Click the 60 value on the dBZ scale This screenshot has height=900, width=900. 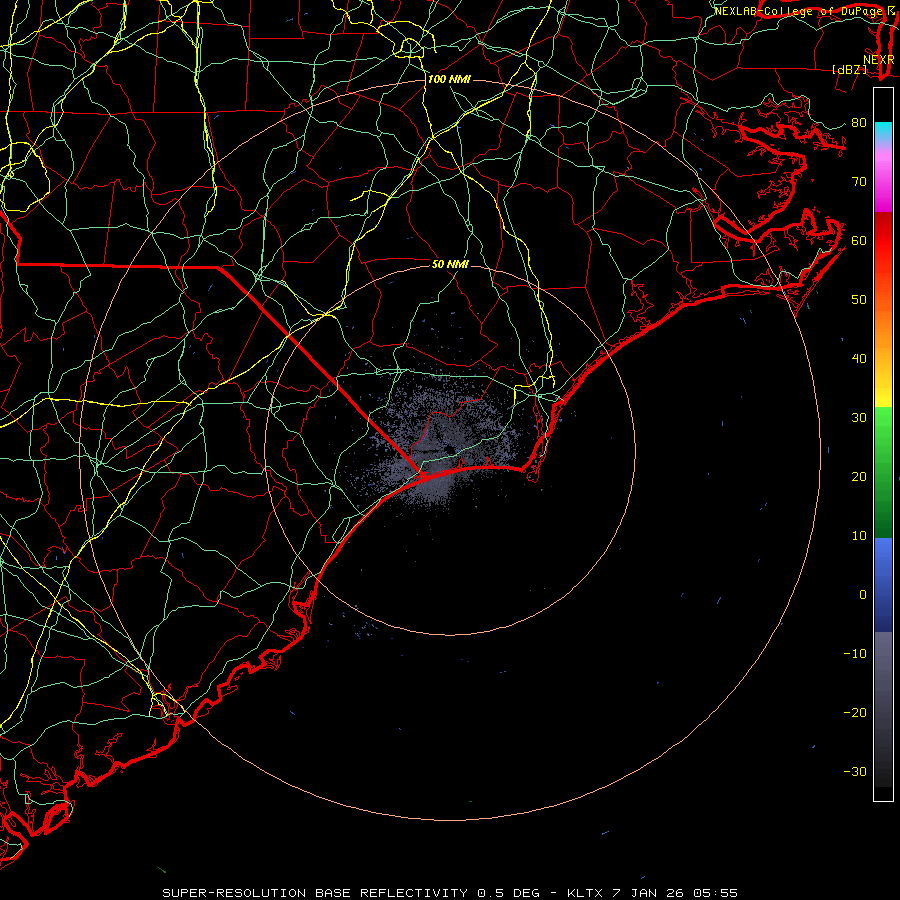859,240
